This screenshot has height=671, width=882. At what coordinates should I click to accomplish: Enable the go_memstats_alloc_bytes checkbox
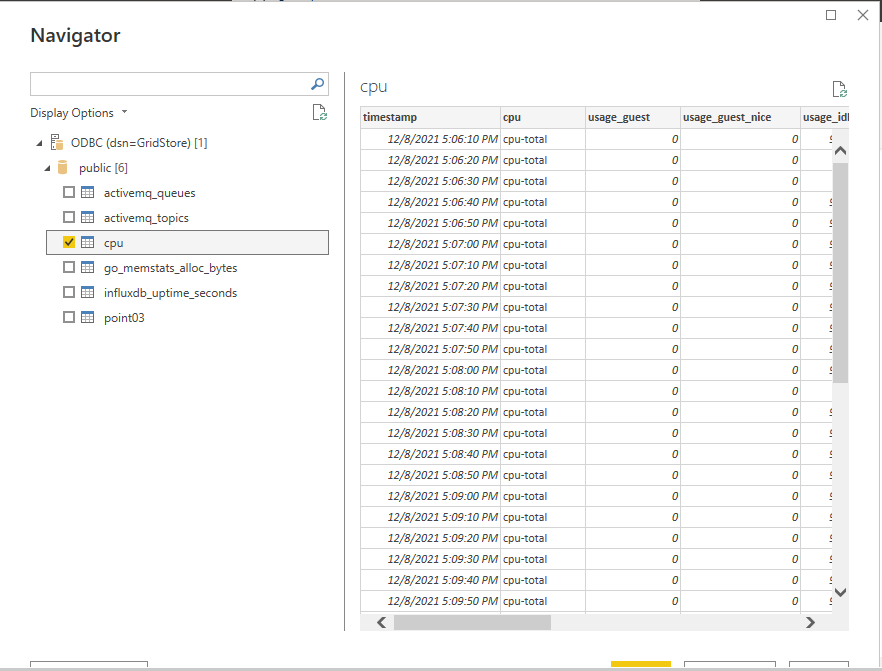pos(69,268)
